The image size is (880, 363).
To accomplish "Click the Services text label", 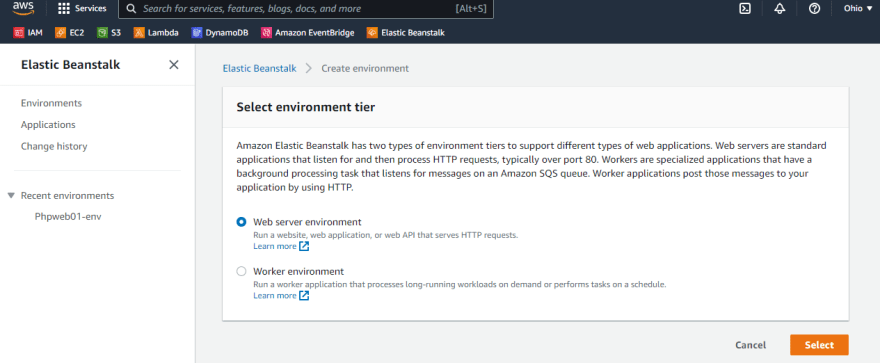I will 90,9.
